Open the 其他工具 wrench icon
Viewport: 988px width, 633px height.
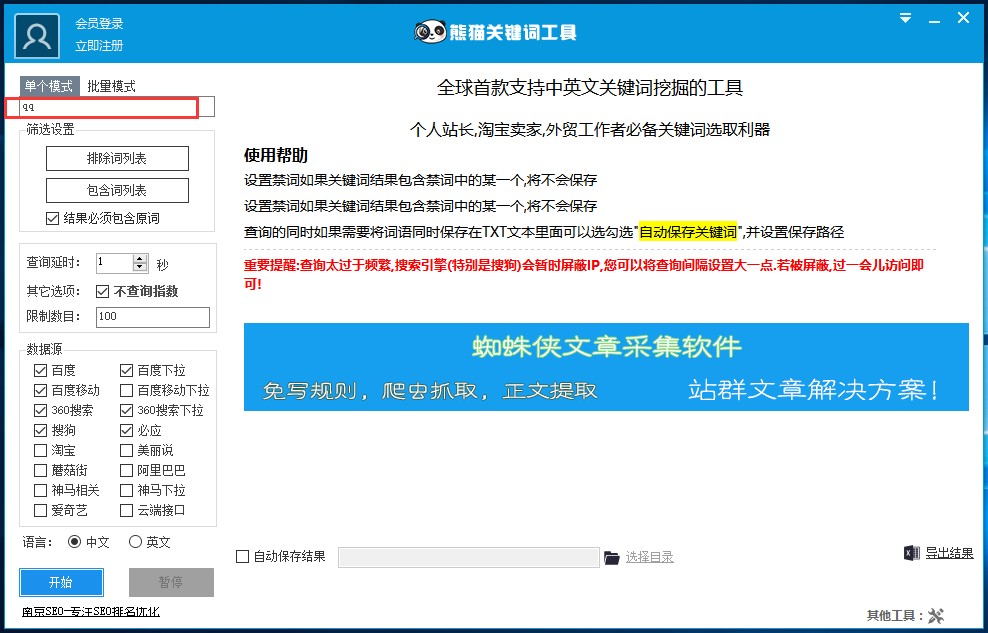click(x=936, y=615)
